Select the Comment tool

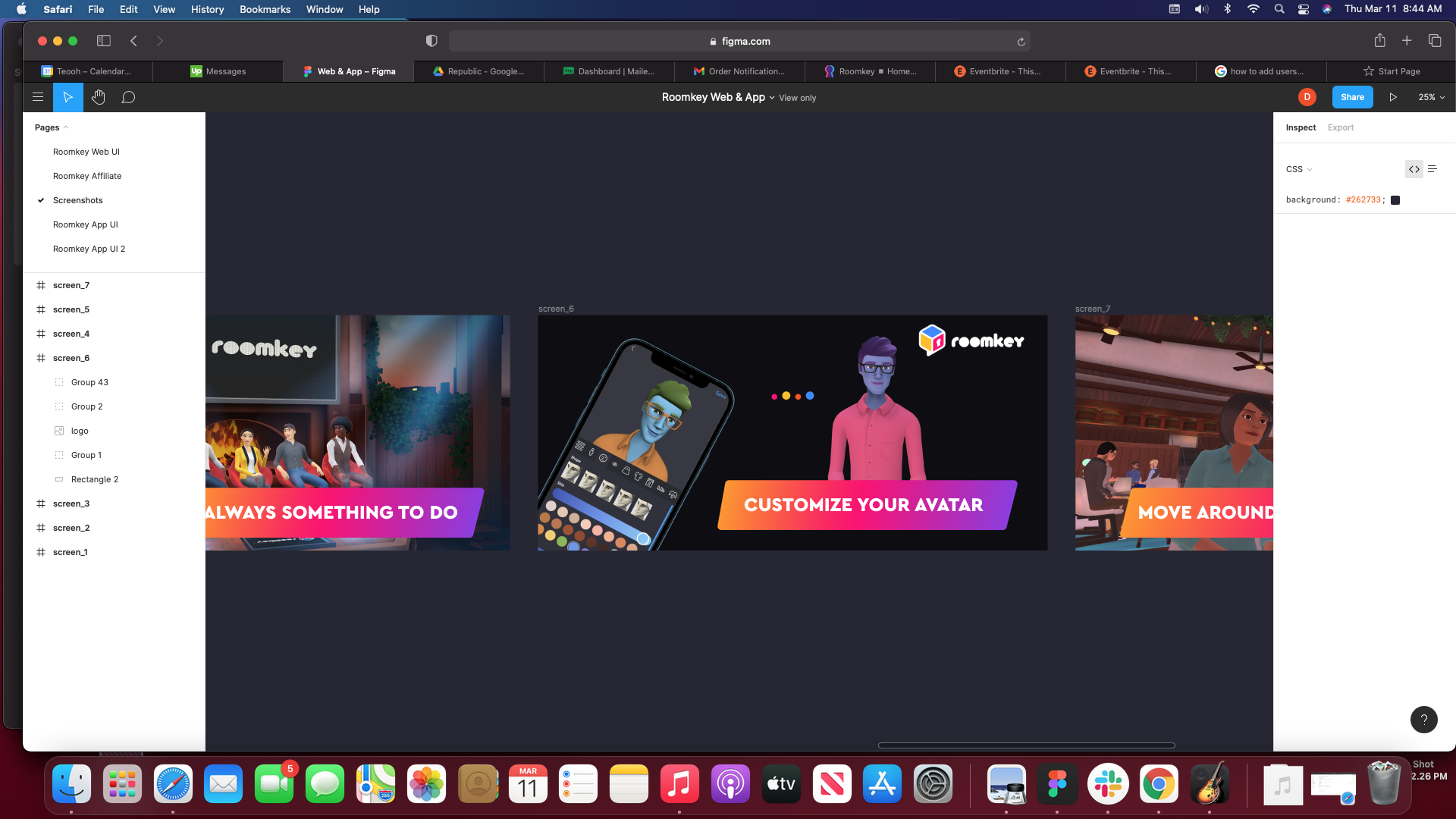tap(128, 97)
